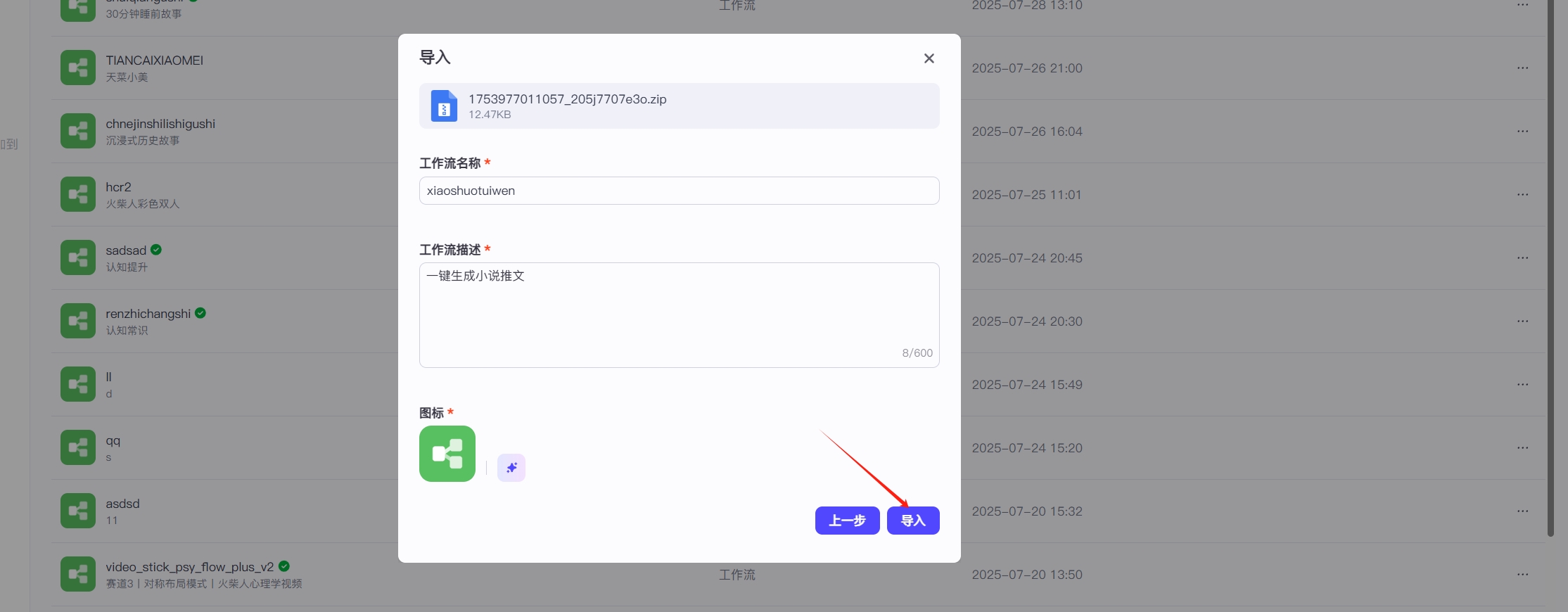The width and height of the screenshot is (1568, 612).
Task: Open more options for 2025-07-20 15:32 row
Action: tap(1522, 511)
